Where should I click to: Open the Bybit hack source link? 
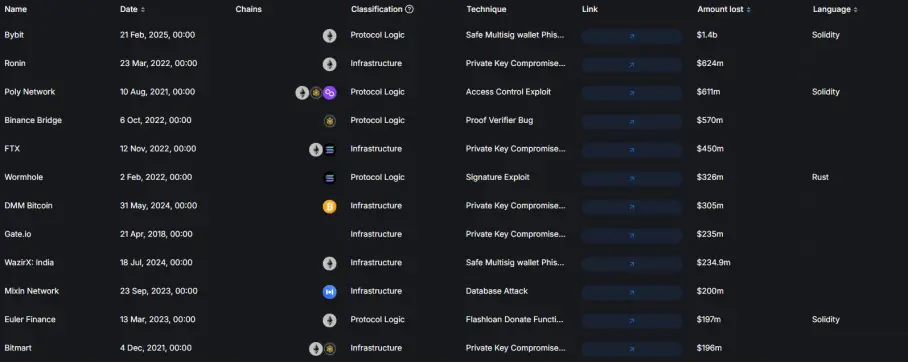pyautogui.click(x=632, y=36)
